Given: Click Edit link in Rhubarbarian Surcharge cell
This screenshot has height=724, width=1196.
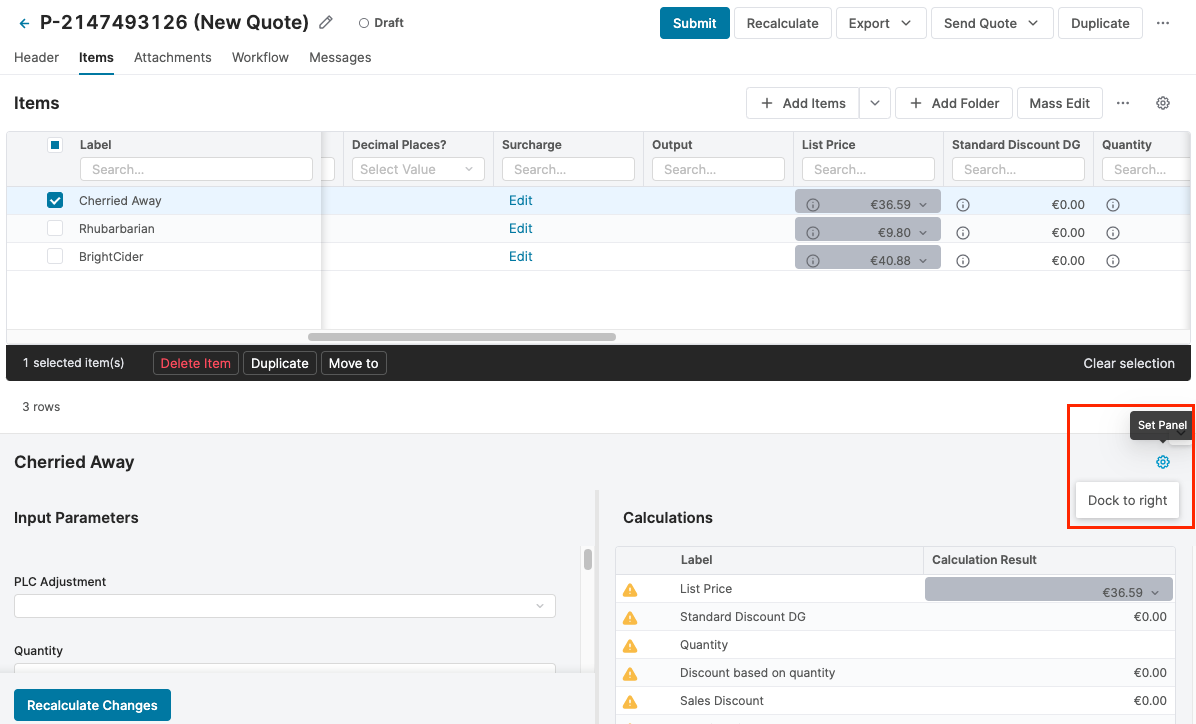Looking at the screenshot, I should [520, 229].
